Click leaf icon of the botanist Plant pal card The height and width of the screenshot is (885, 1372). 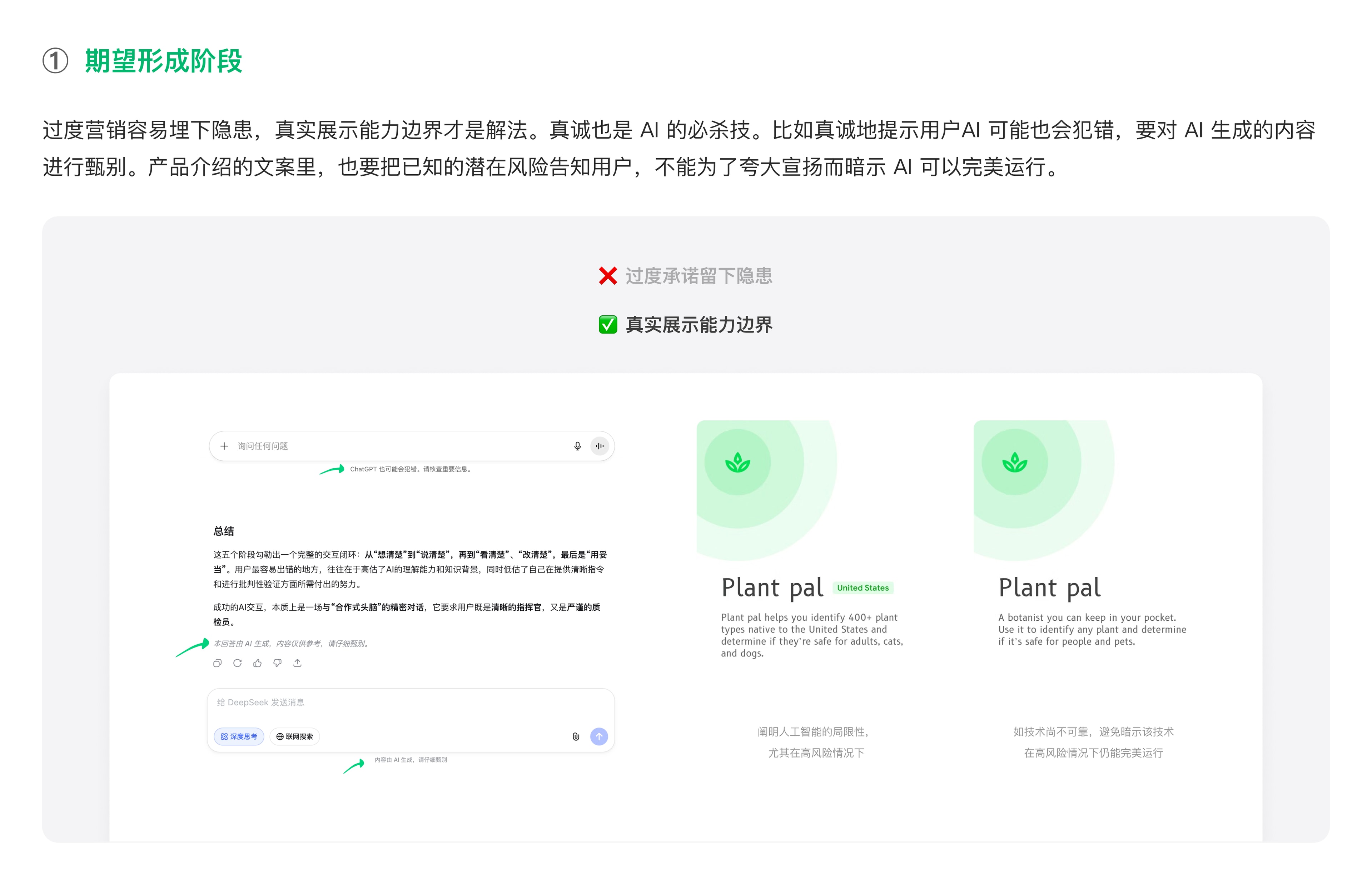[x=1014, y=462]
